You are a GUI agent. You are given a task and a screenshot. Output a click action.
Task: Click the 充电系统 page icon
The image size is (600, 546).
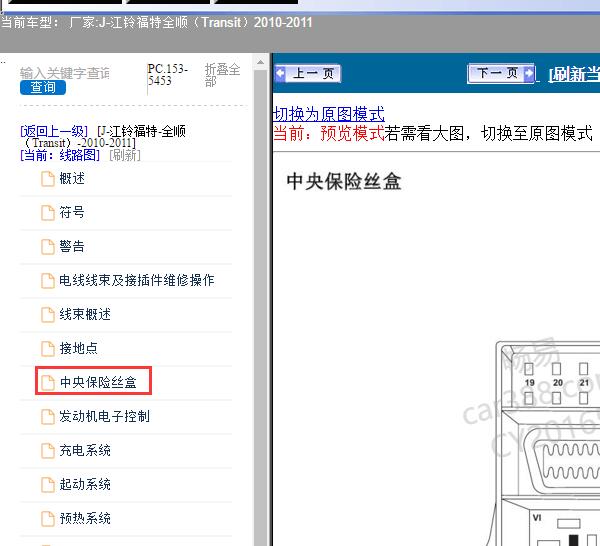[x=48, y=451]
